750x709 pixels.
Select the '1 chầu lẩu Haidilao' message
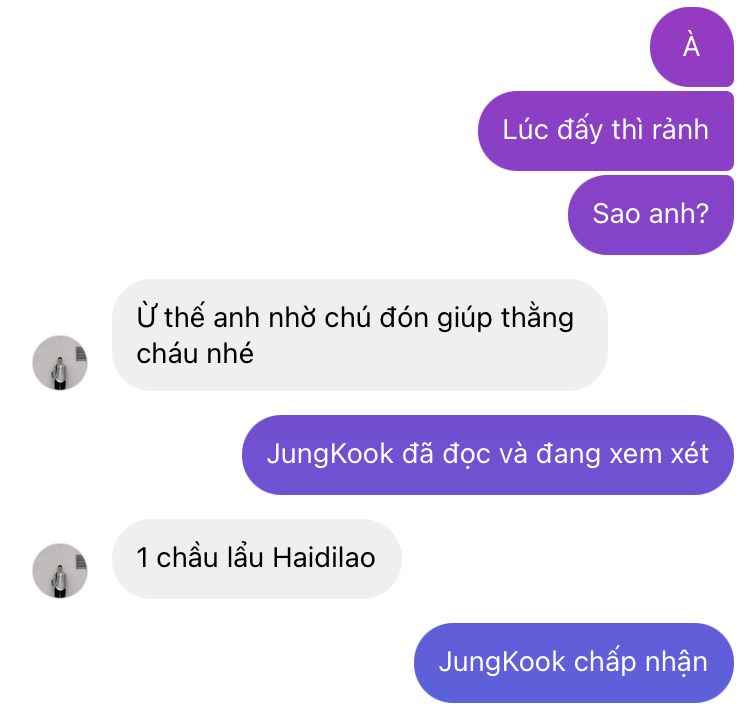[256, 559]
